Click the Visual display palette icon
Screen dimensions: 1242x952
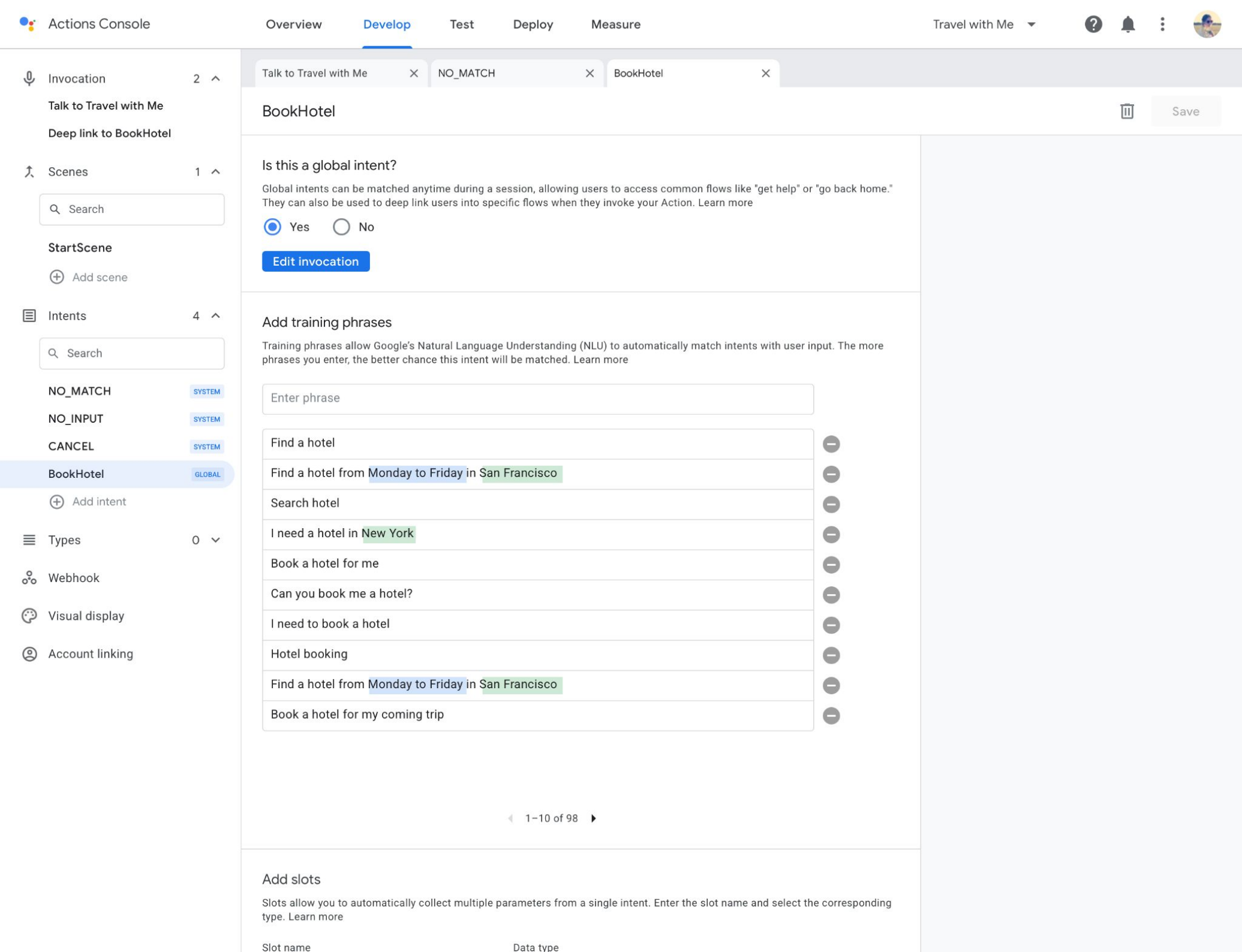pos(29,616)
